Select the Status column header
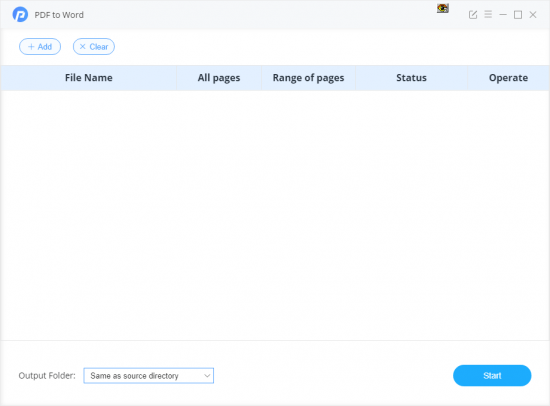Viewport: 550px width, 406px height. pos(411,78)
